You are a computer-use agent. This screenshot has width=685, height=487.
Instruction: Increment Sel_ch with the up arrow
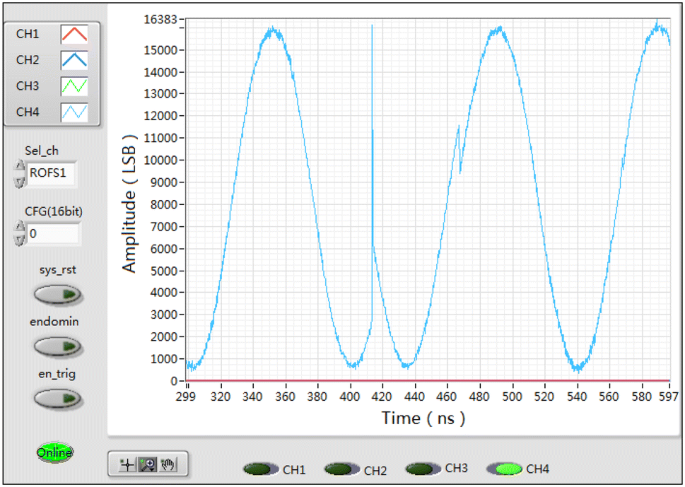pos(20,166)
